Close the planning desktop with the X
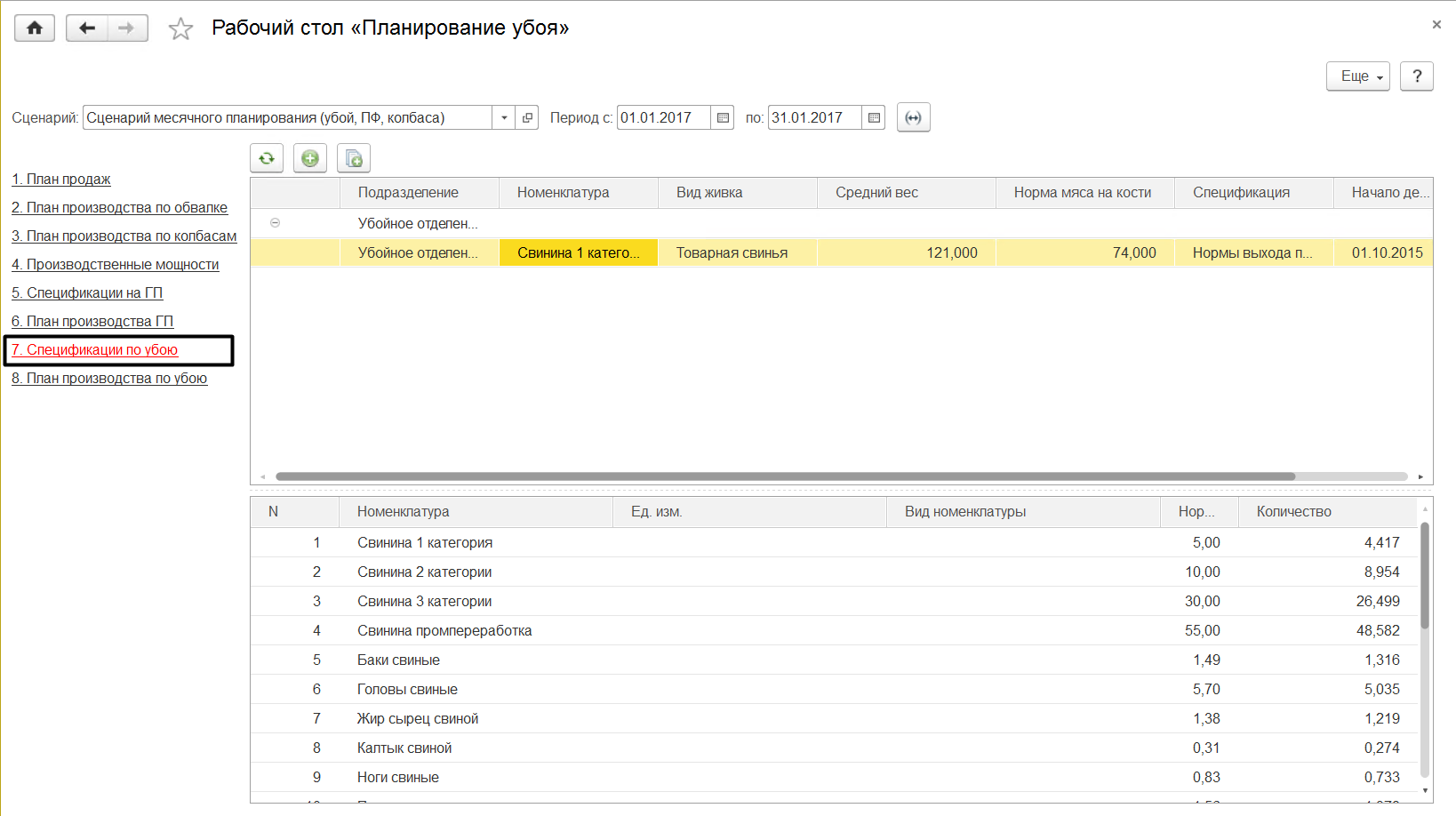1456x816 pixels. (x=1436, y=25)
